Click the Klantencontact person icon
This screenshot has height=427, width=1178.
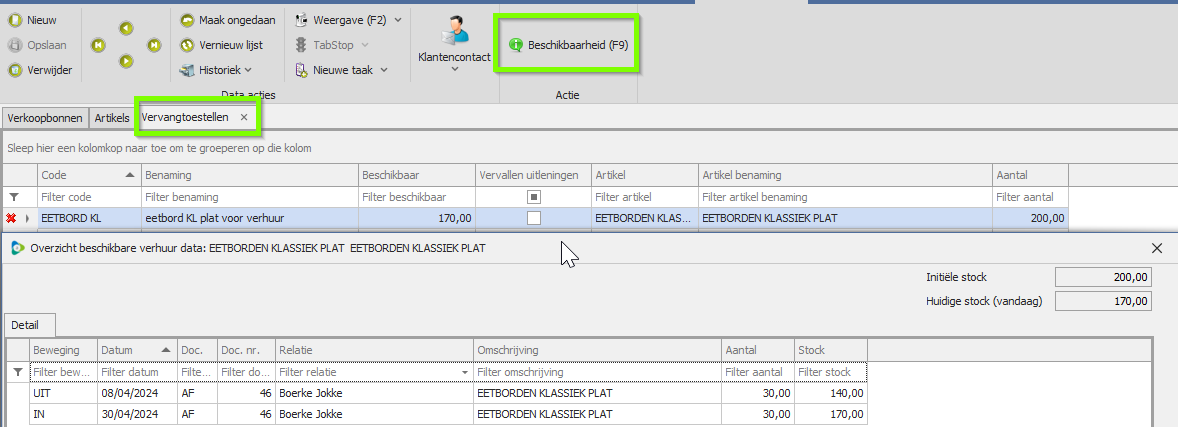tap(455, 30)
